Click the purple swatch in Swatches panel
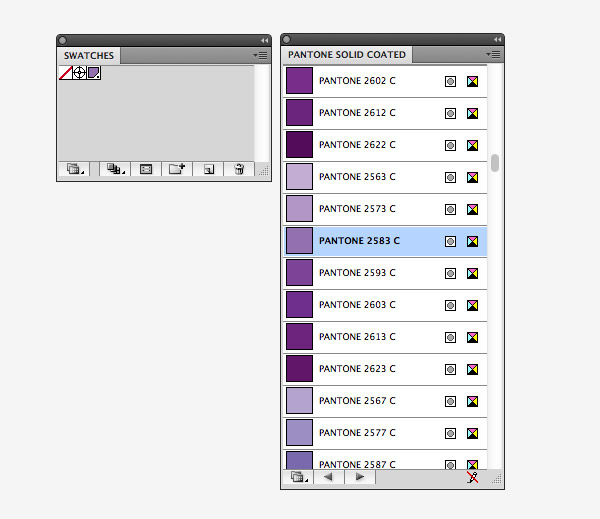The image size is (600, 519). 93,73
